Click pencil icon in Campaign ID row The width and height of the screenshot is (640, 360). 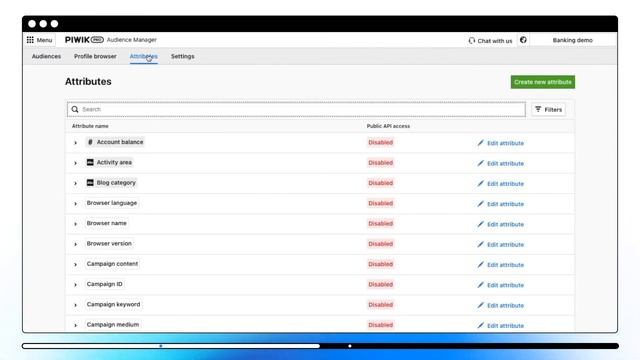click(x=480, y=285)
